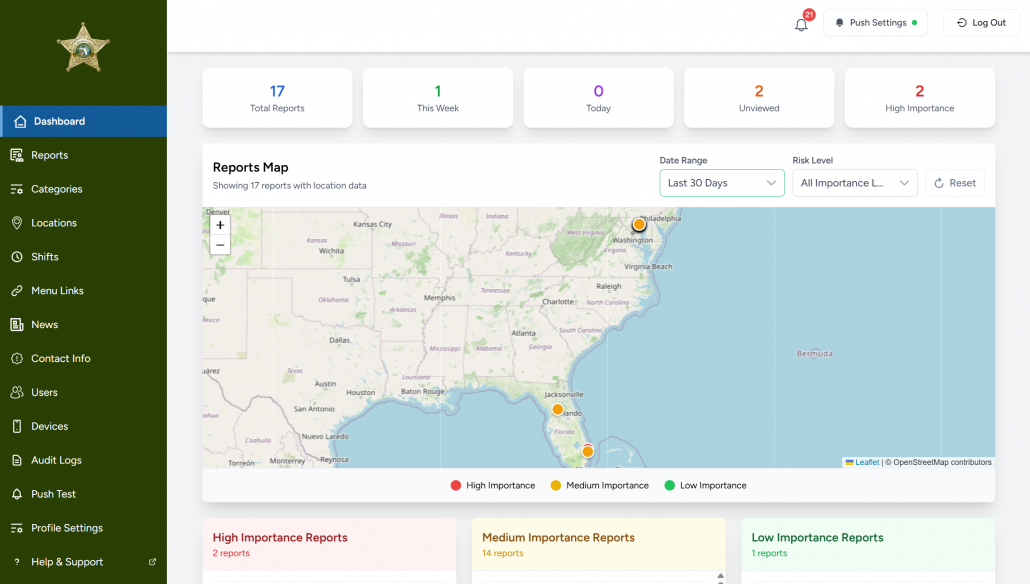The width and height of the screenshot is (1030, 584).
Task: Click the Log Out button
Action: (981, 22)
